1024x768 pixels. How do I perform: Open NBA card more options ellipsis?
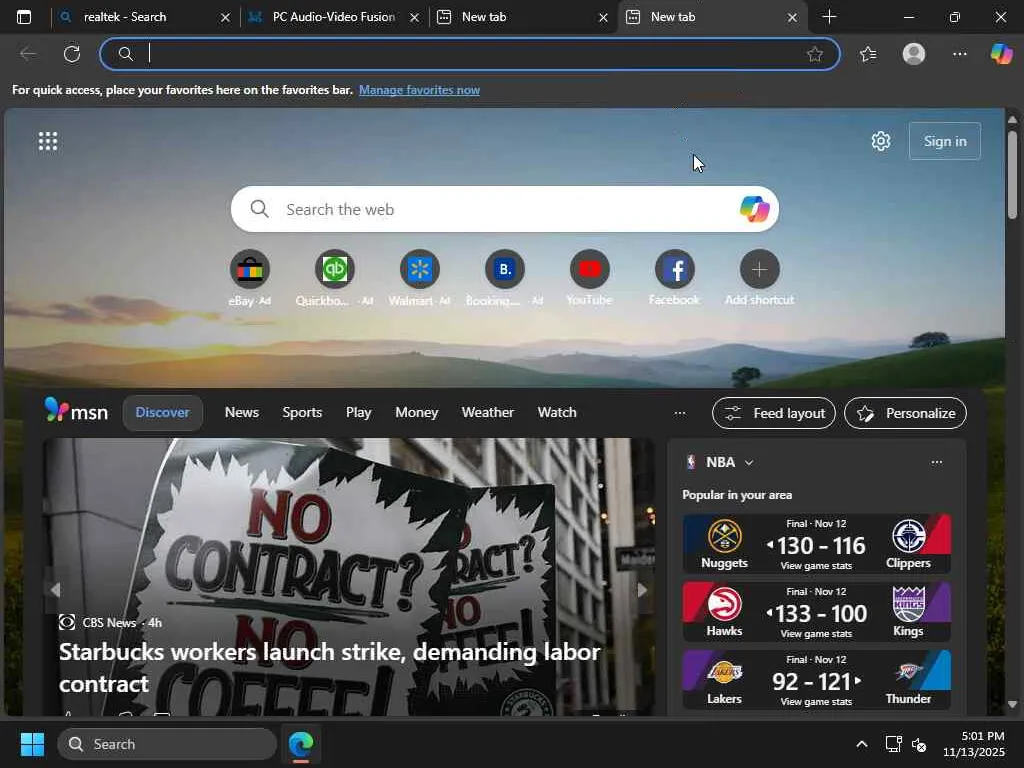936,462
